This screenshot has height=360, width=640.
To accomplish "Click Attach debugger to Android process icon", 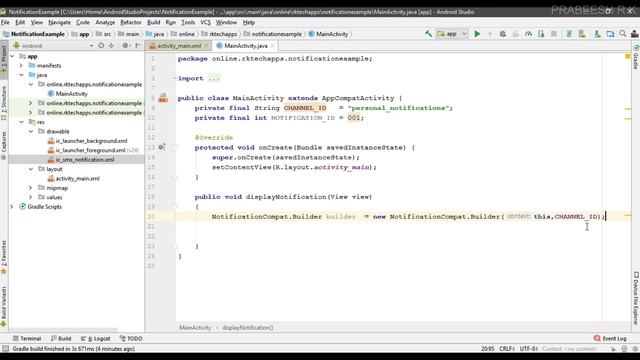I will 541,34.
